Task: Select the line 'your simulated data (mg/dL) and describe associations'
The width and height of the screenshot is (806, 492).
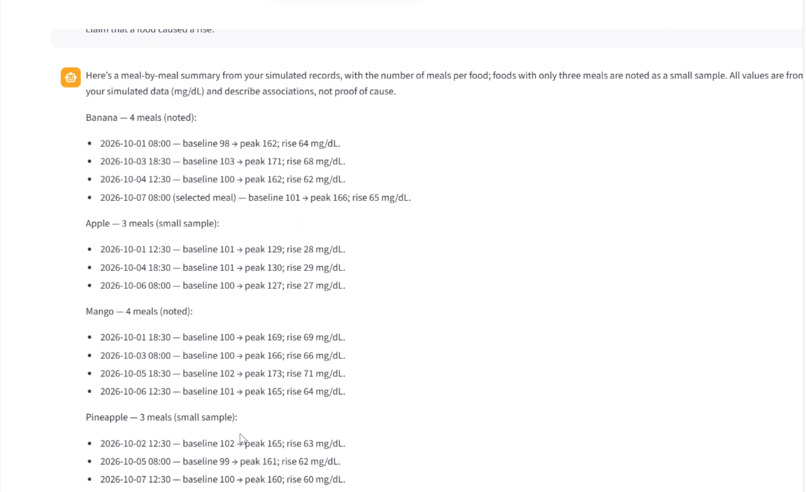Action: point(241,92)
